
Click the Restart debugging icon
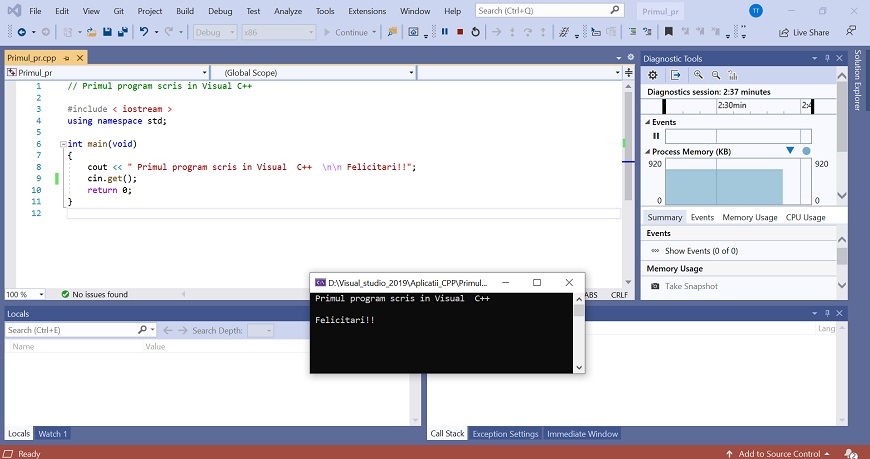[x=474, y=32]
